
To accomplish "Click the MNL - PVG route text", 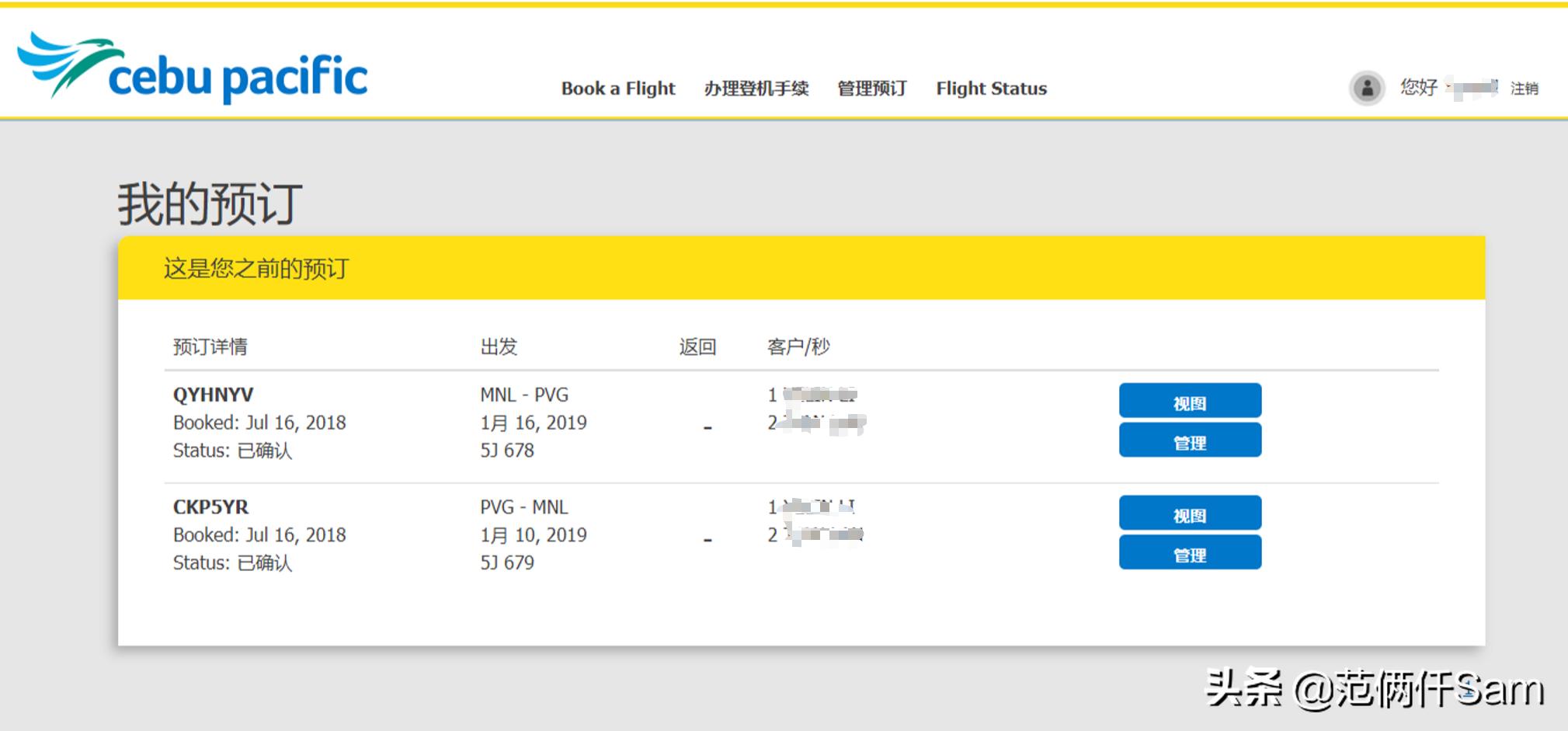I will click(x=524, y=395).
